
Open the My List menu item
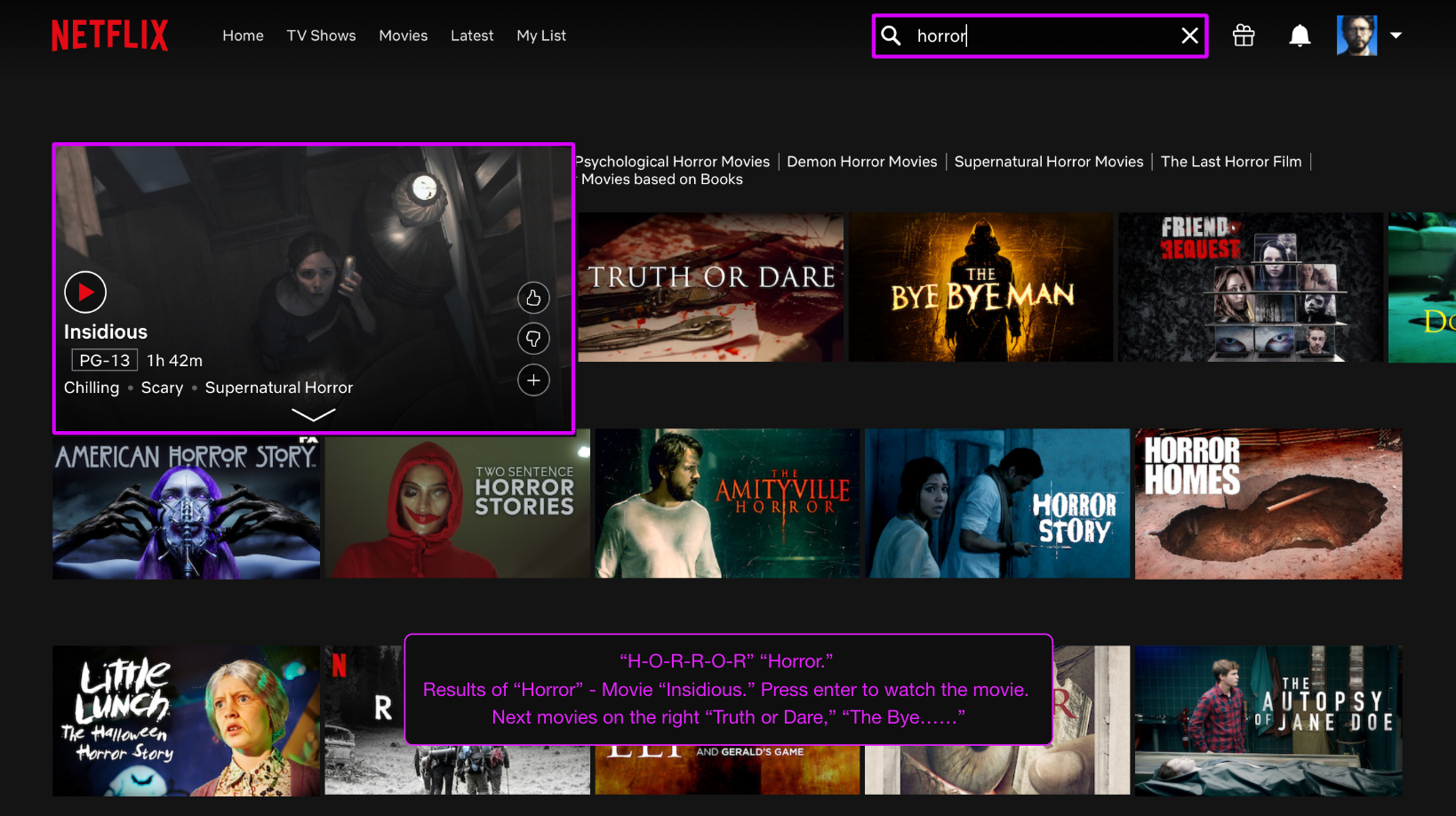tap(541, 36)
